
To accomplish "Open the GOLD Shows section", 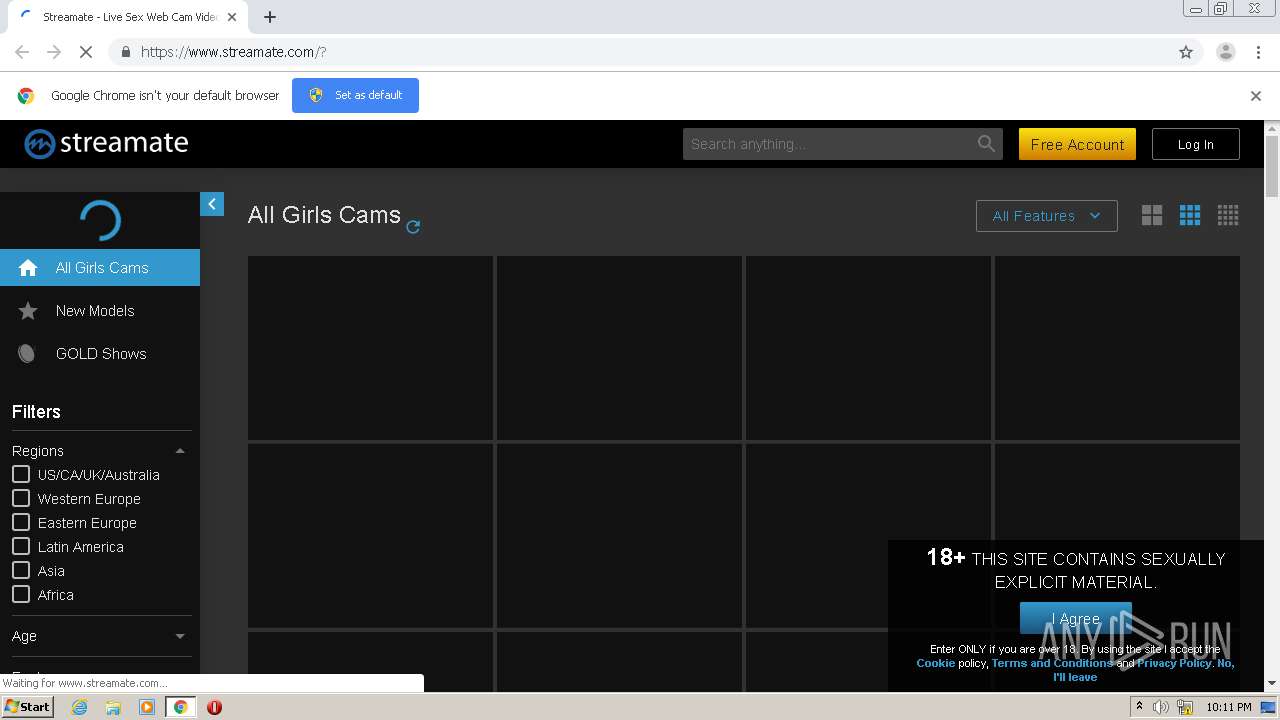I will pos(100,354).
